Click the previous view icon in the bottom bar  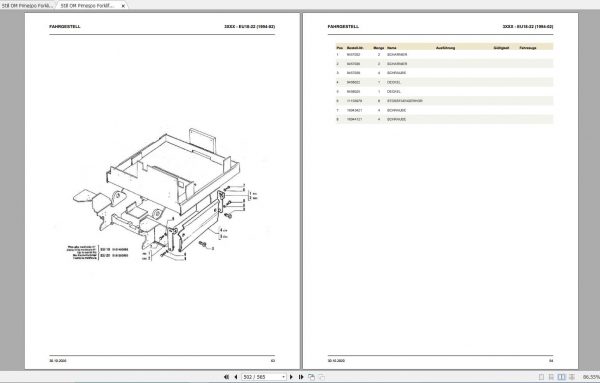[x=311, y=377]
